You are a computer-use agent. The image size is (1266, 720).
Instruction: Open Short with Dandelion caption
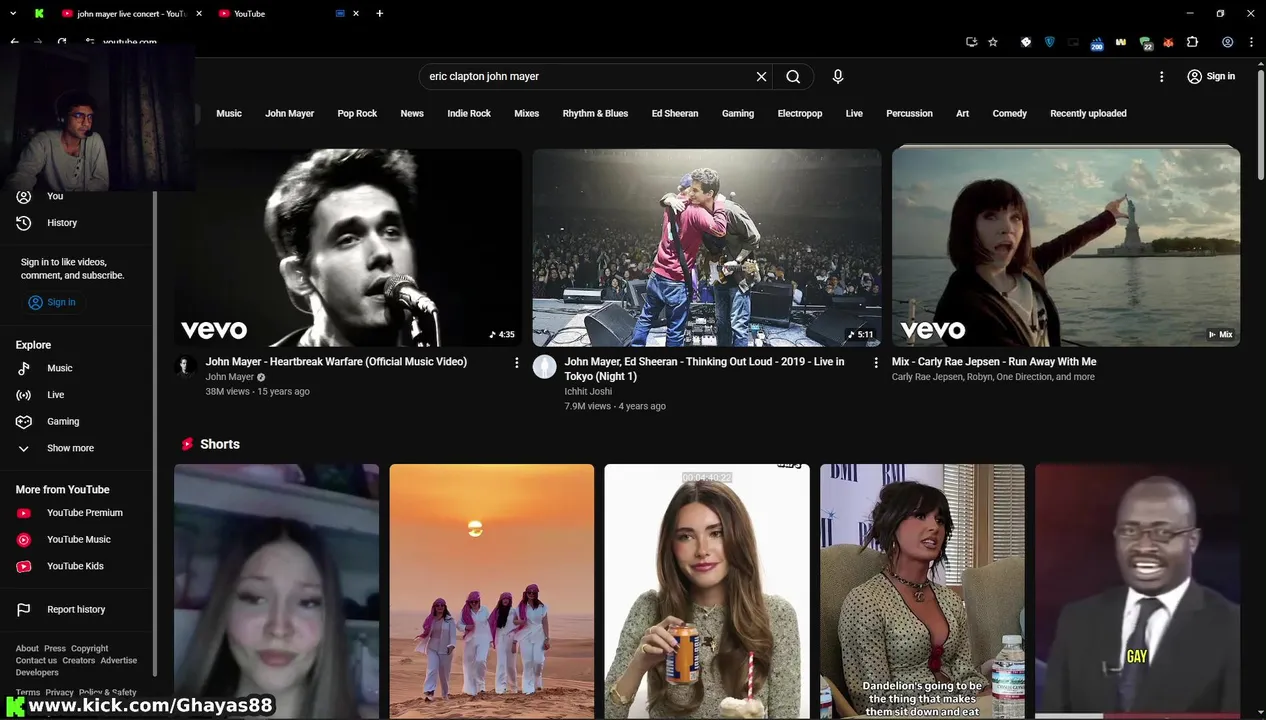[922, 591]
